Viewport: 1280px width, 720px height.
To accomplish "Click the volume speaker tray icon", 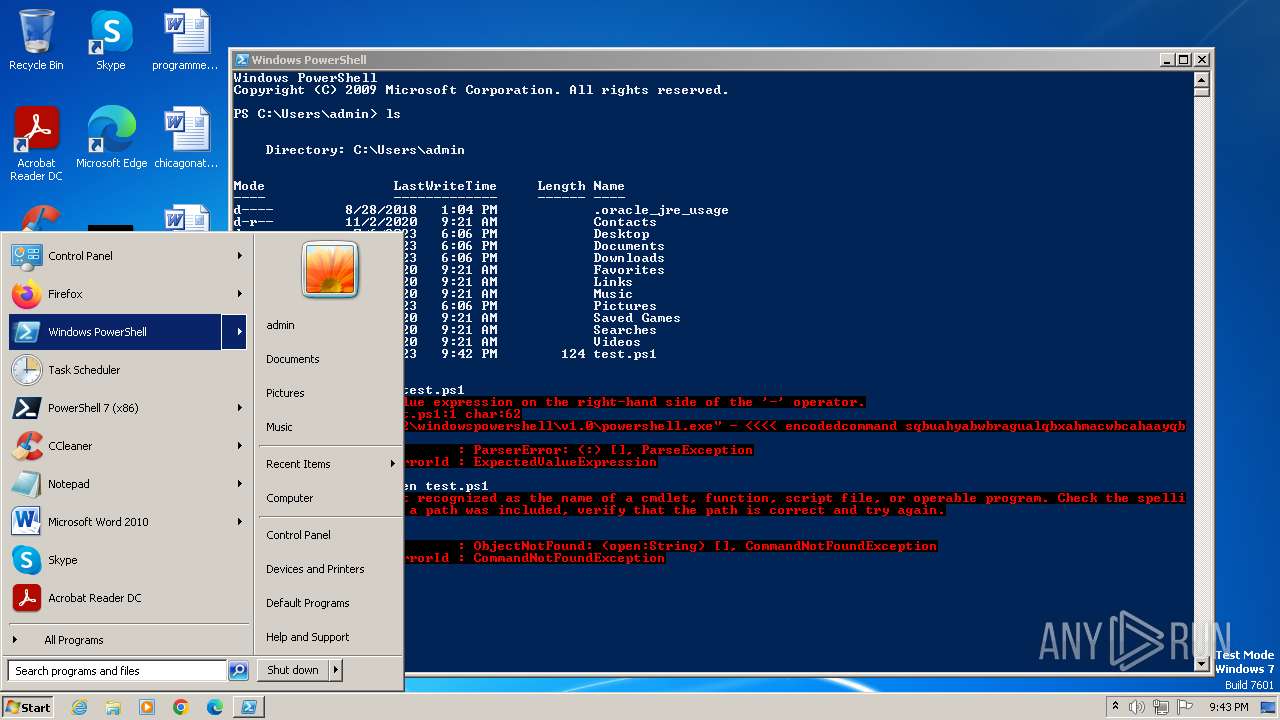I will (1137, 707).
